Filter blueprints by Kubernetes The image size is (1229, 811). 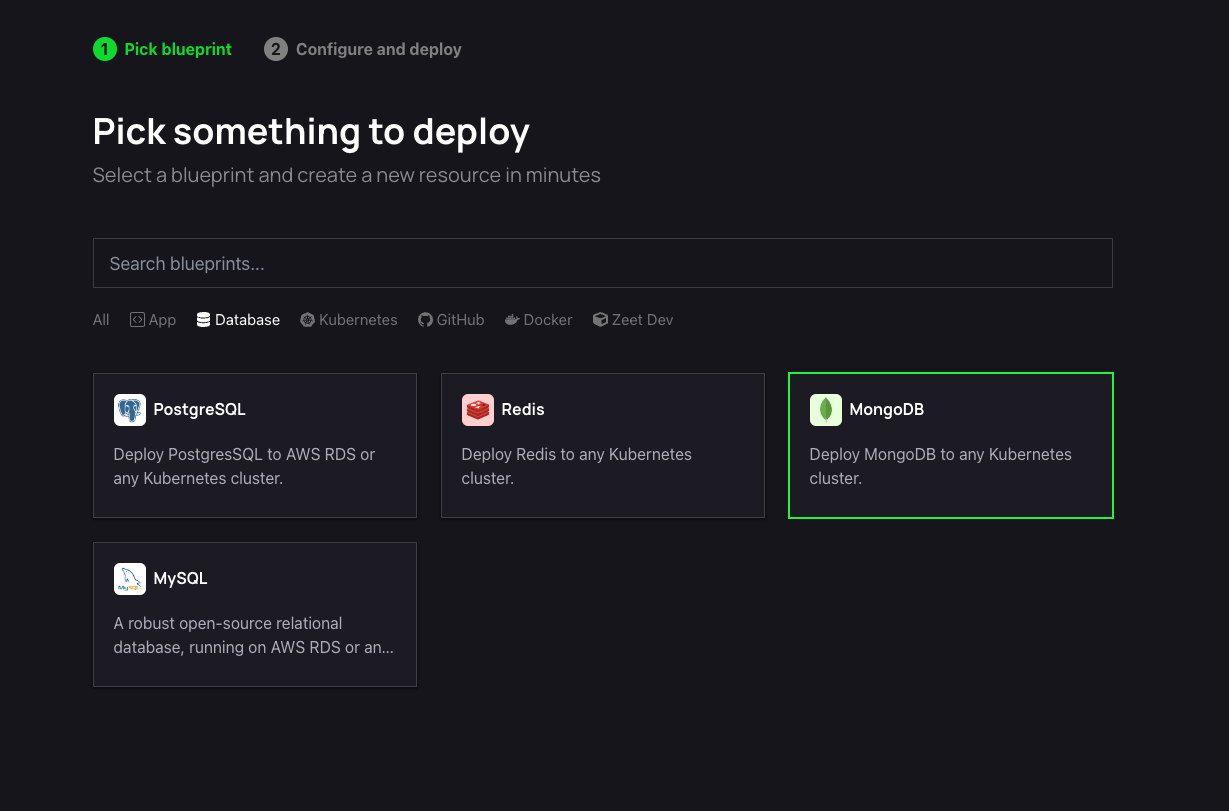coord(349,320)
